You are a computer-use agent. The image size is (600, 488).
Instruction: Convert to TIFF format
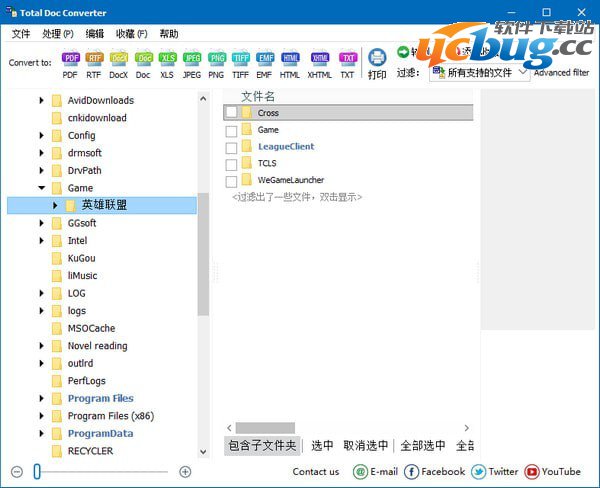(241, 58)
